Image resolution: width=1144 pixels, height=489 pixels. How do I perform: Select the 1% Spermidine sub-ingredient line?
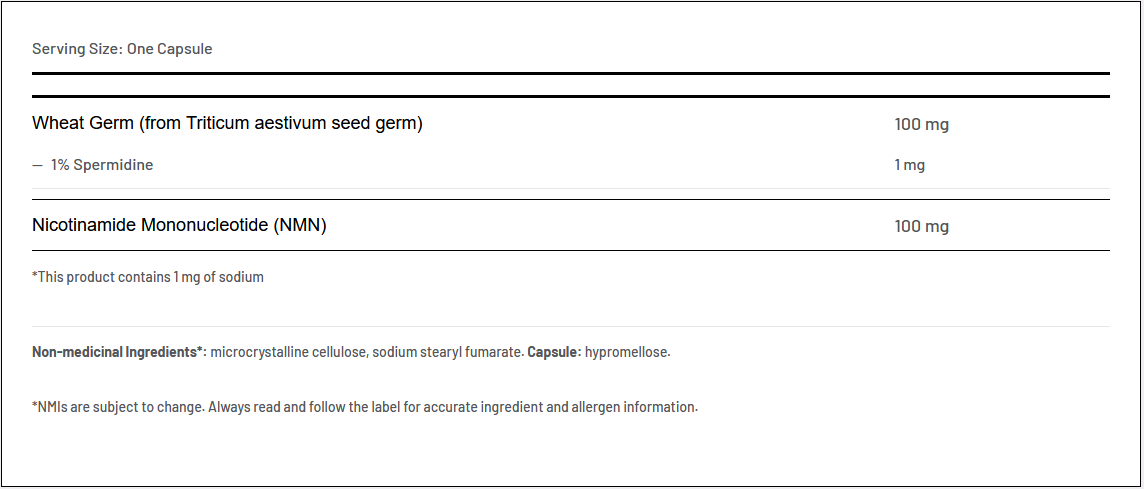(101, 165)
